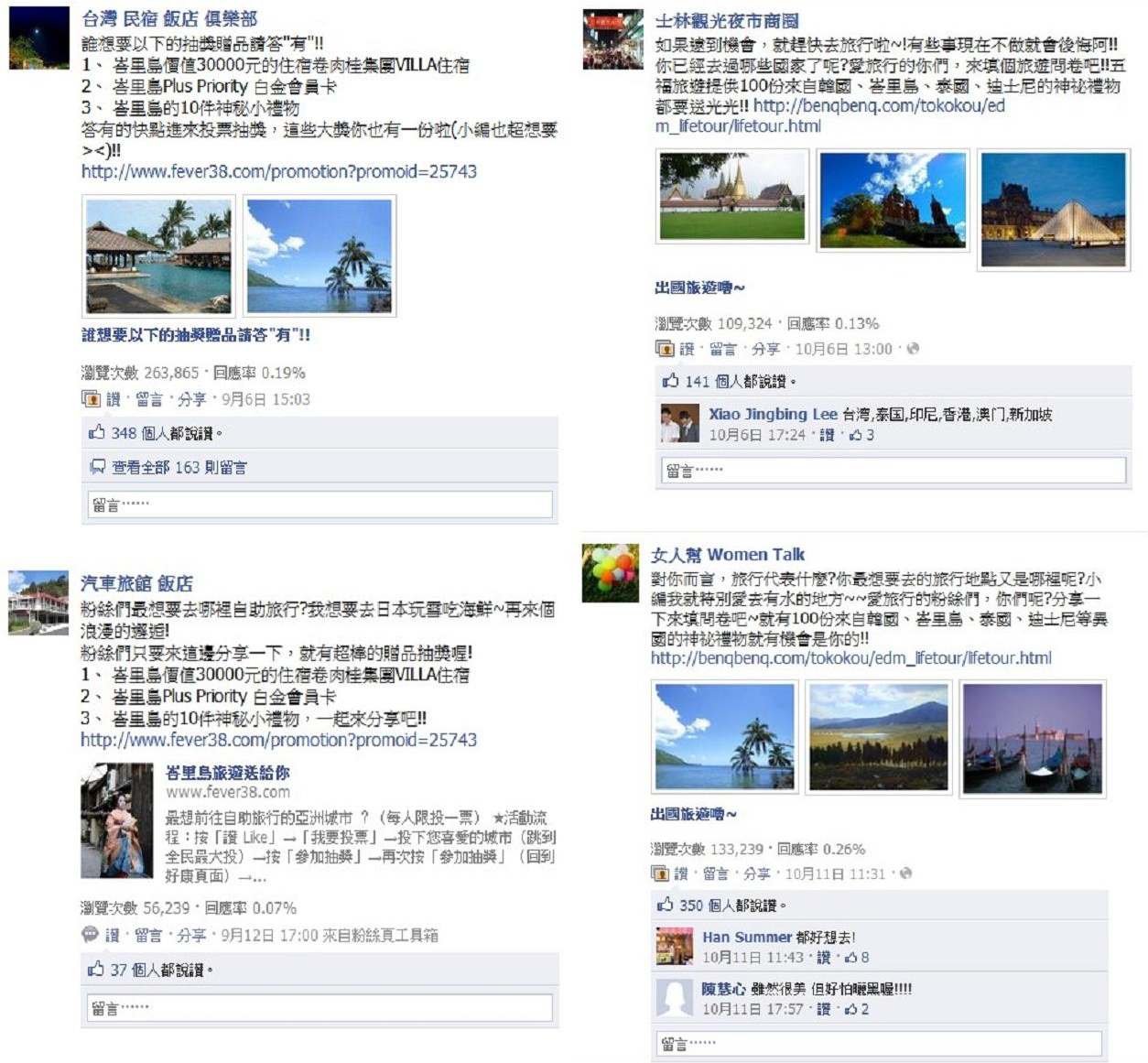Image resolution: width=1148 pixels, height=1063 pixels.
Task: Click the comment field under 141 個人都說讚
Action: click(893, 470)
